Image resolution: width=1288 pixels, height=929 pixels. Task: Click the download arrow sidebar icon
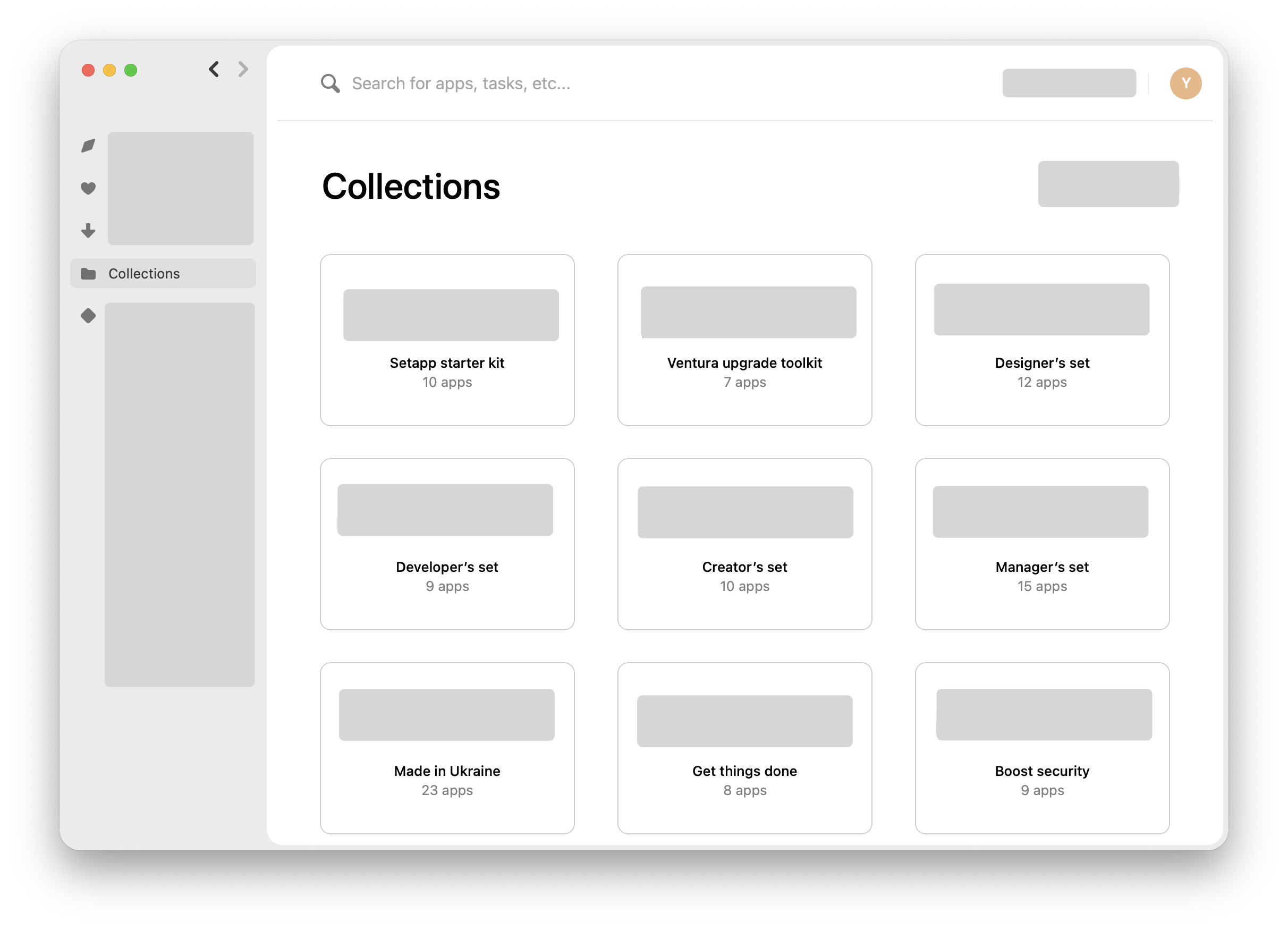pos(88,231)
